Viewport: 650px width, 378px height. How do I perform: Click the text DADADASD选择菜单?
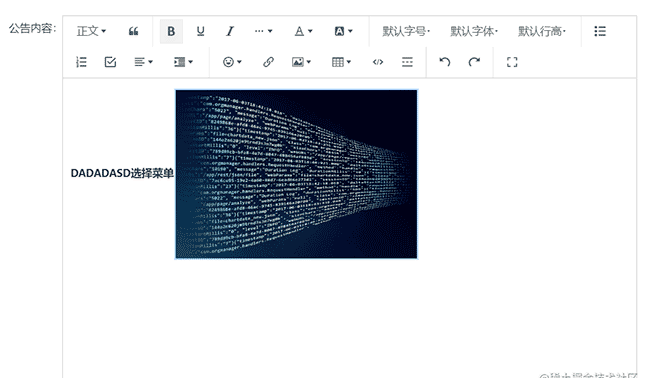coord(122,173)
